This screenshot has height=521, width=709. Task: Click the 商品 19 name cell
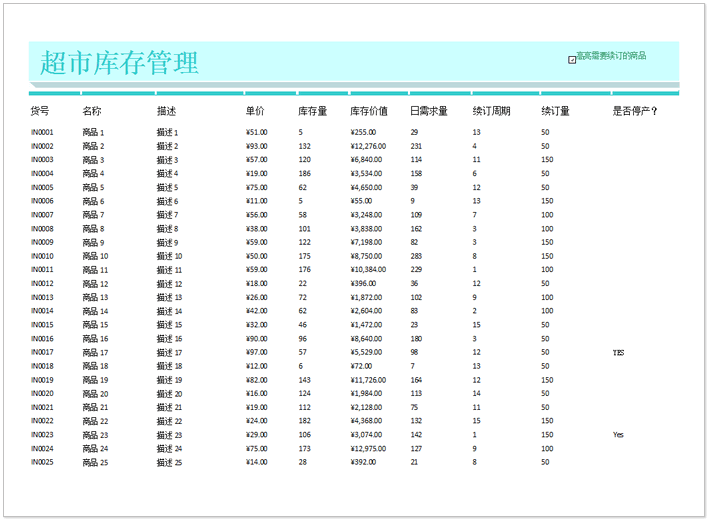[x=95, y=380]
